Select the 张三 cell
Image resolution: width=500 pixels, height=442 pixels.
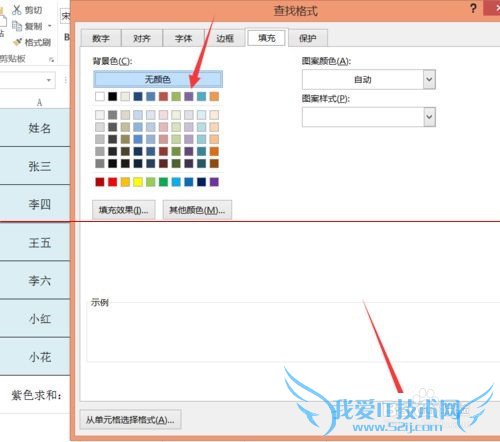click(35, 166)
